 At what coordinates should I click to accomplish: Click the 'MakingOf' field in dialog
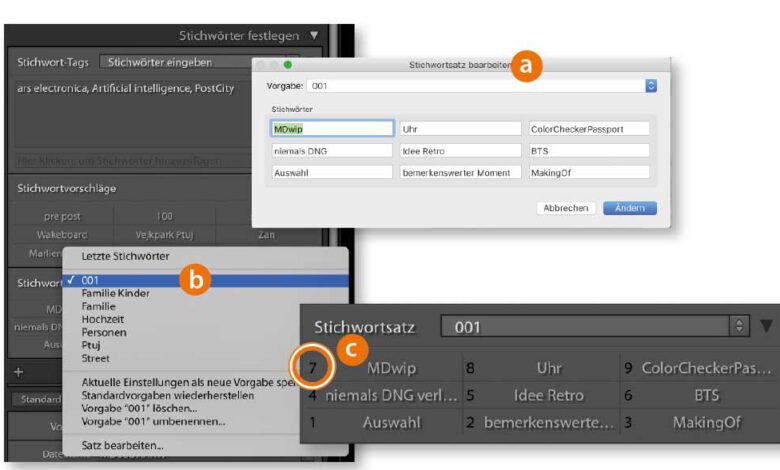click(589, 173)
